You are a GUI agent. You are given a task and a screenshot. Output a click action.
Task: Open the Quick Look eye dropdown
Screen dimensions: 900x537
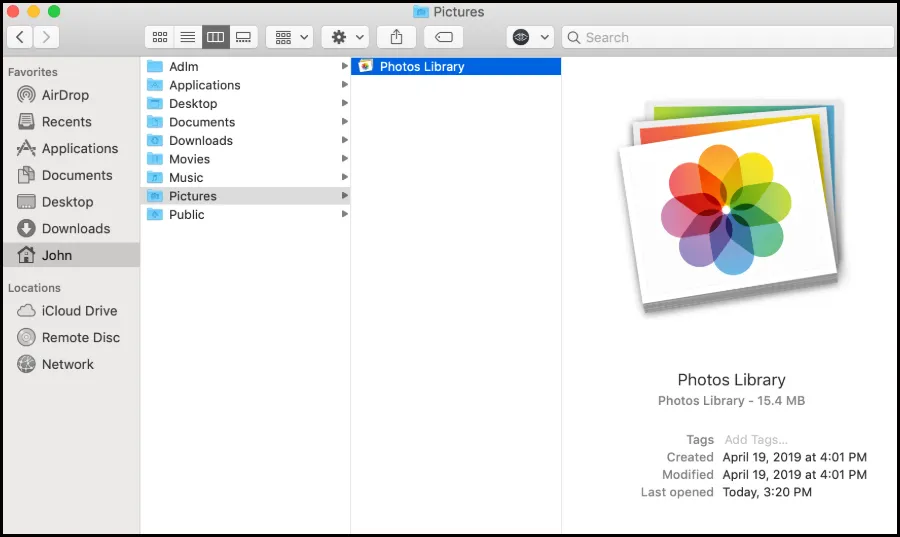(x=530, y=37)
